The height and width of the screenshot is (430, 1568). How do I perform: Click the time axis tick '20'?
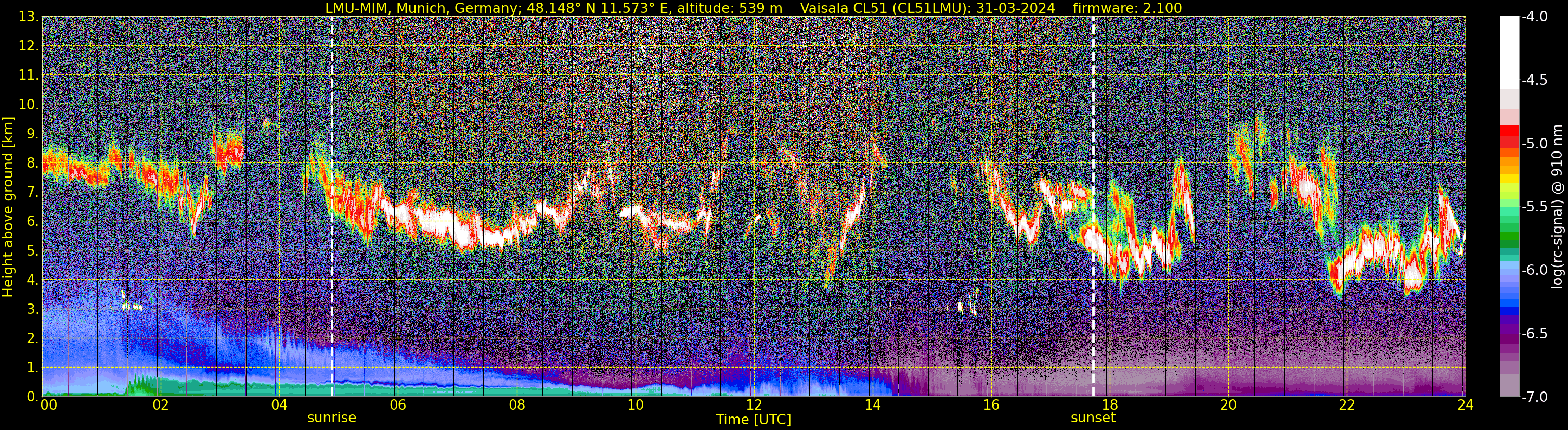click(1228, 405)
